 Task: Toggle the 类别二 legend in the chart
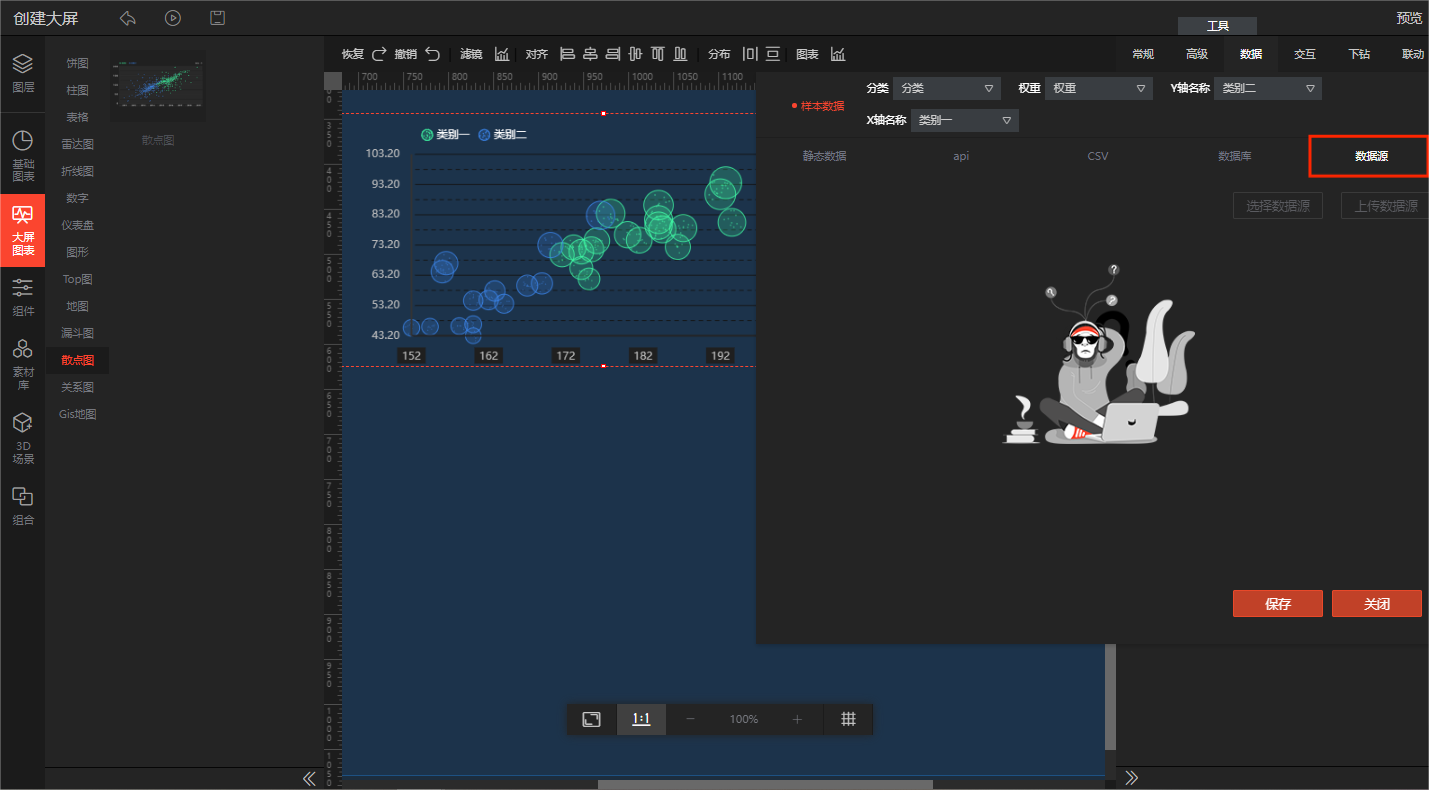point(502,134)
